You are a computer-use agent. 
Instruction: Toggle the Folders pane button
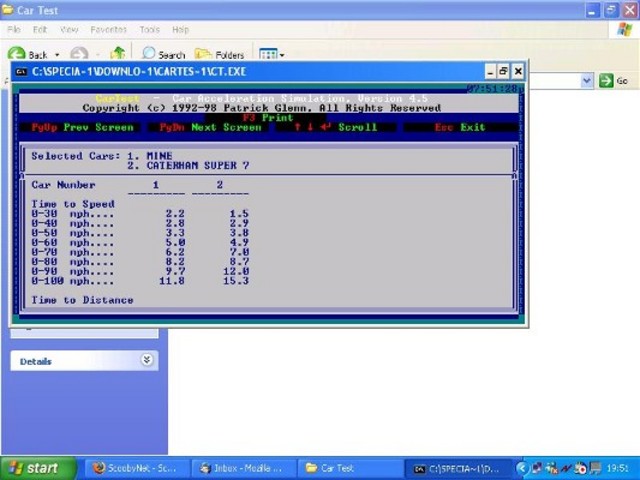(219, 54)
